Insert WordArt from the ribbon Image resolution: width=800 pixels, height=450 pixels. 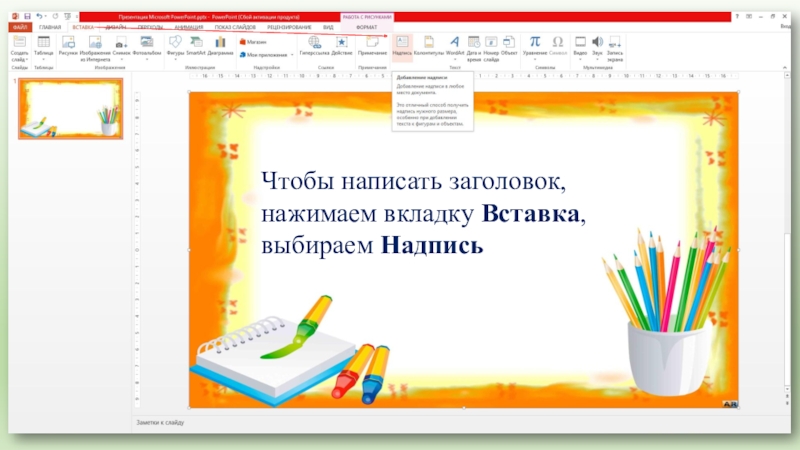point(455,46)
